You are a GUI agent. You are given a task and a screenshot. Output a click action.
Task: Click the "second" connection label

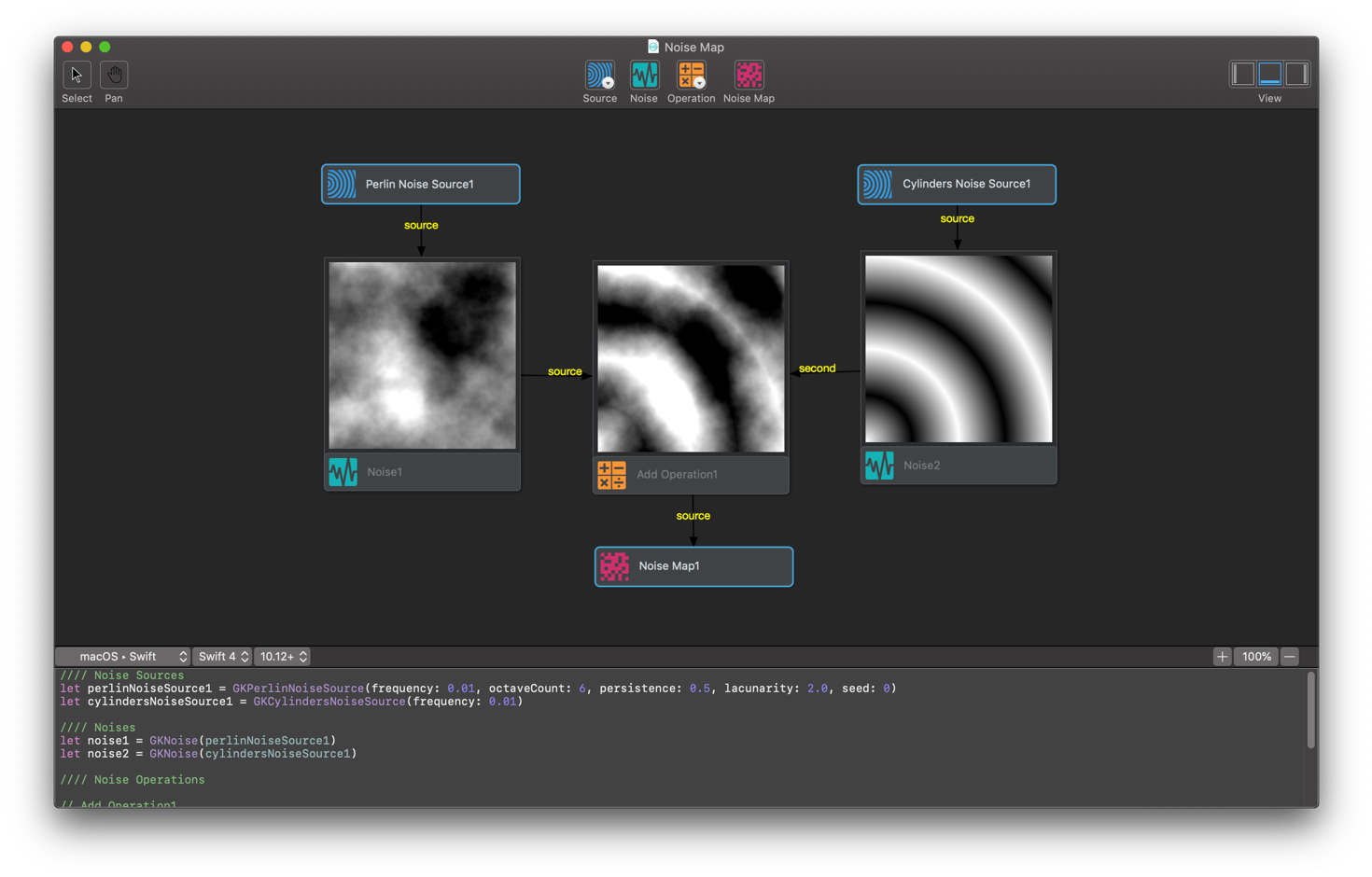click(x=817, y=369)
